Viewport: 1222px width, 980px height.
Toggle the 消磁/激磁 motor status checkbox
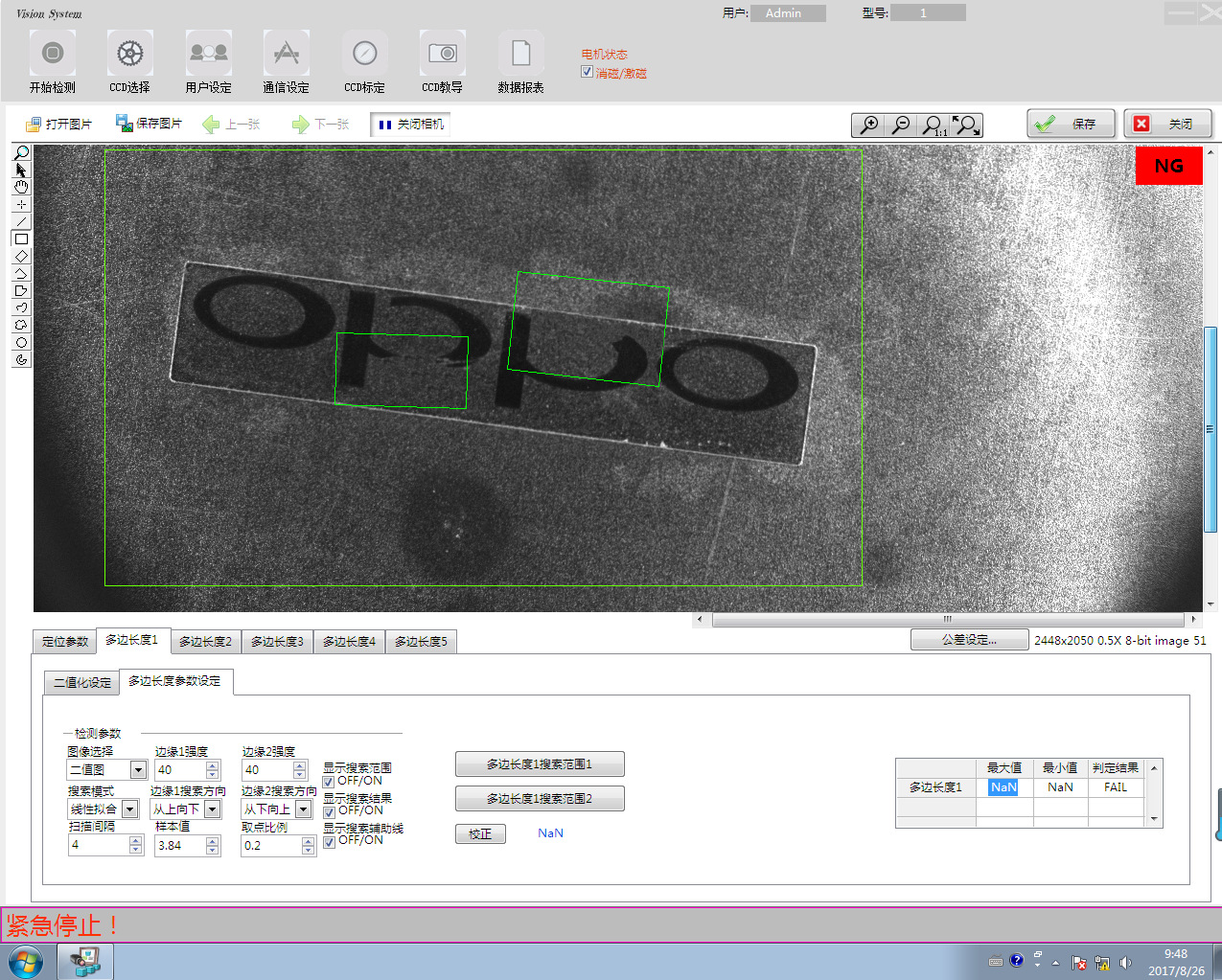pyautogui.click(x=587, y=72)
